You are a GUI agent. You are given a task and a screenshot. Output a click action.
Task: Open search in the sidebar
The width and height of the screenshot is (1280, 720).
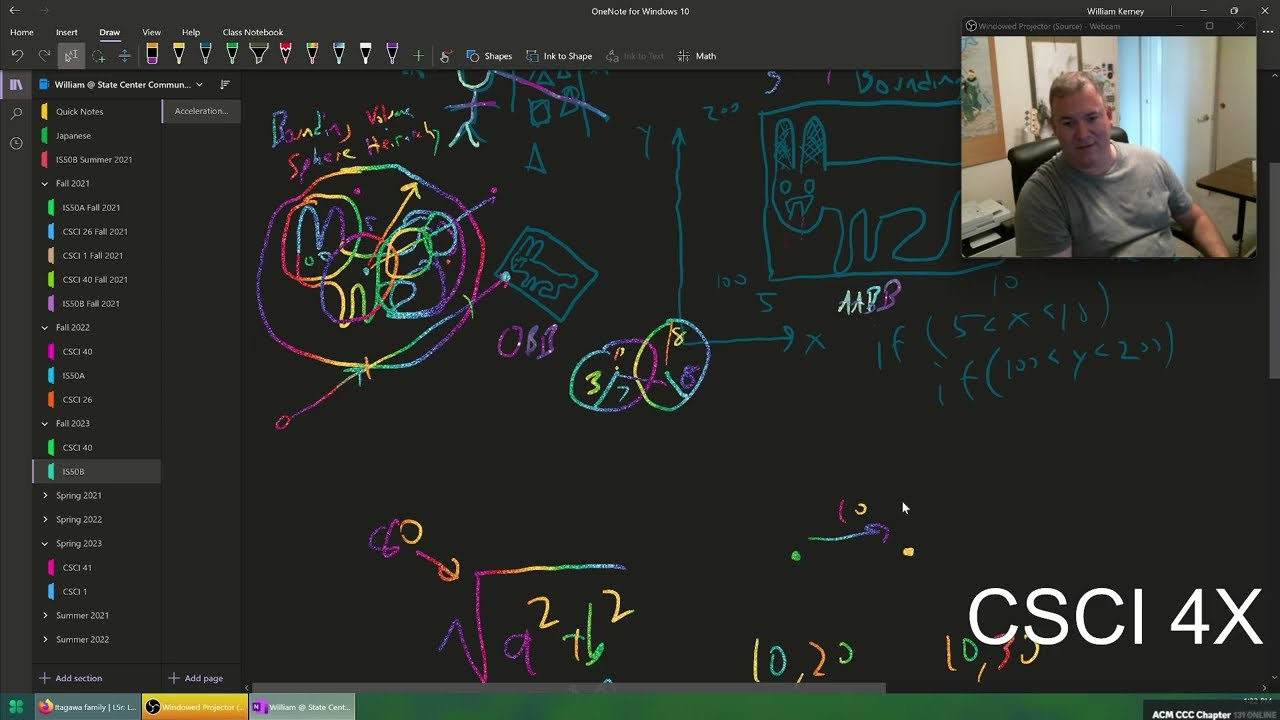click(16, 114)
